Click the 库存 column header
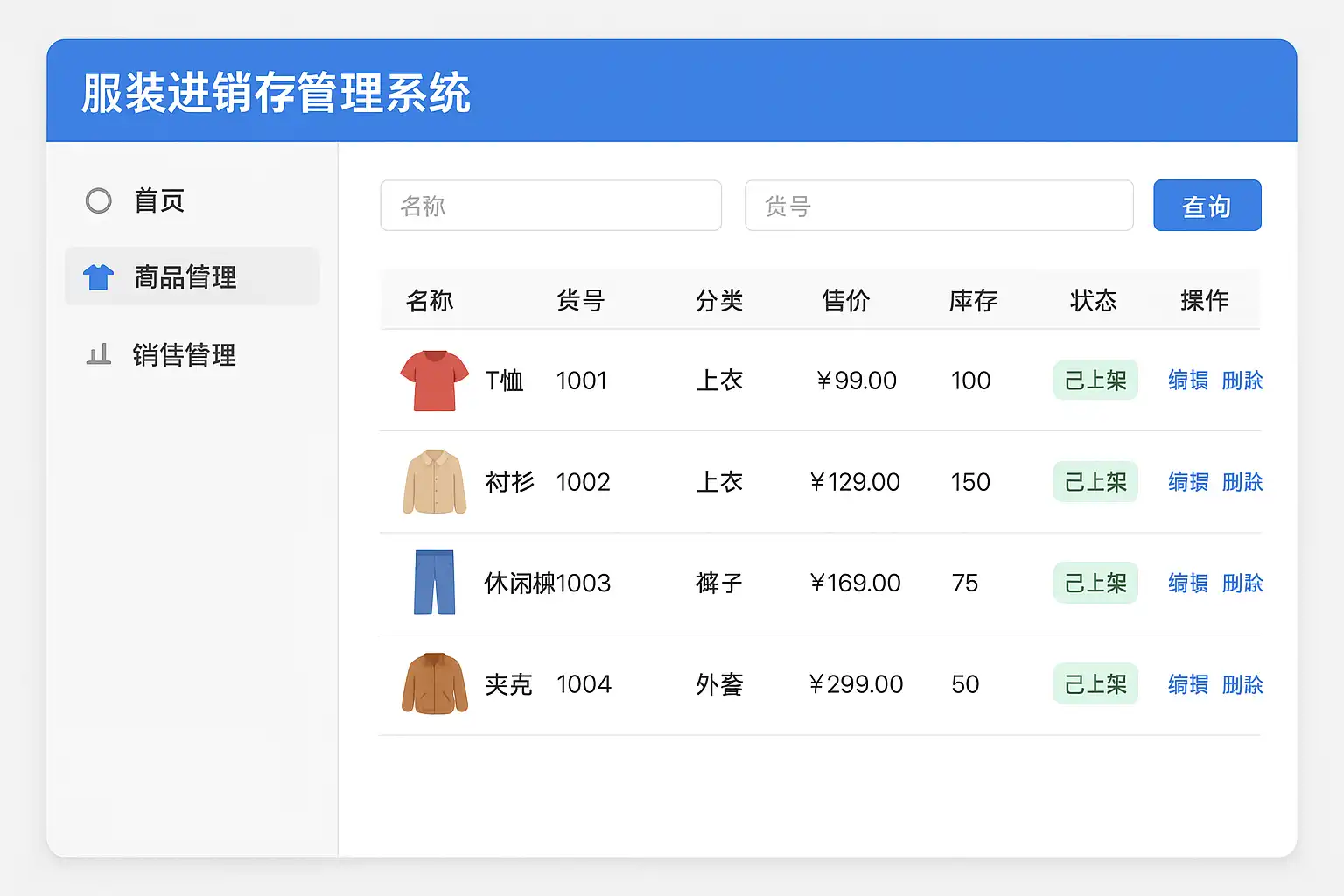 (x=974, y=301)
